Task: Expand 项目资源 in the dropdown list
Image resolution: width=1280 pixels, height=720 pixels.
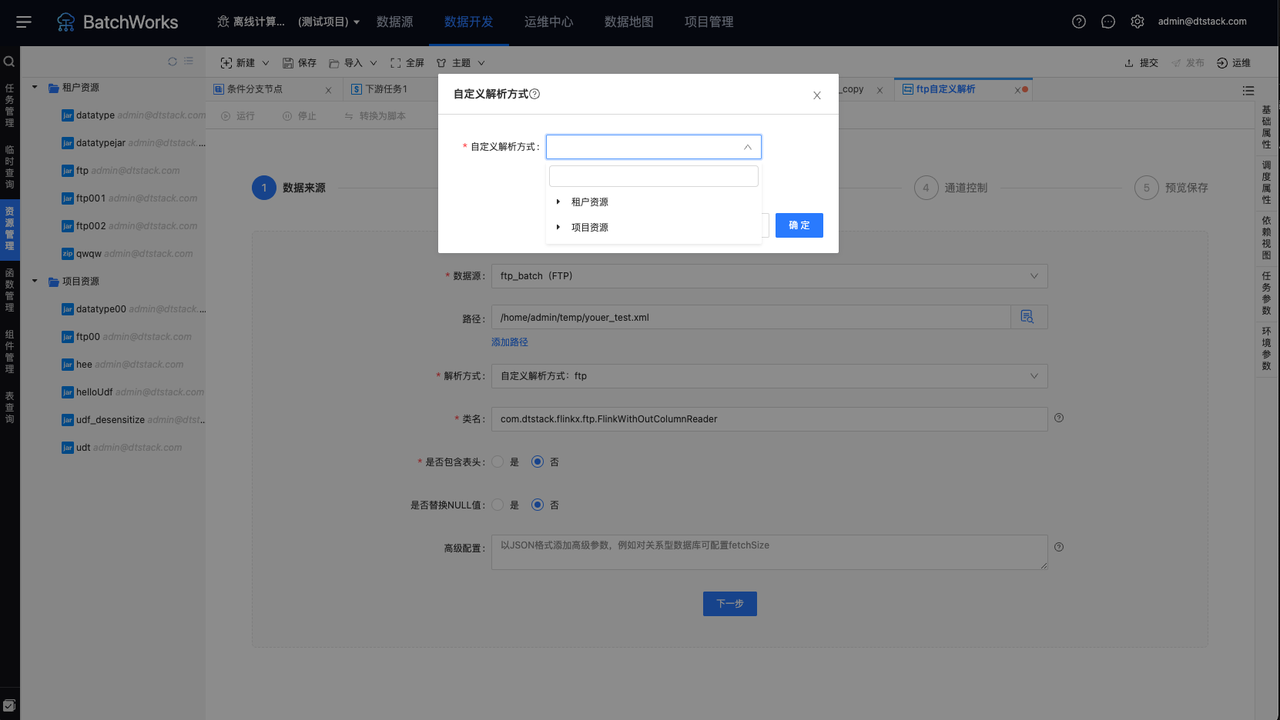Action: point(558,227)
